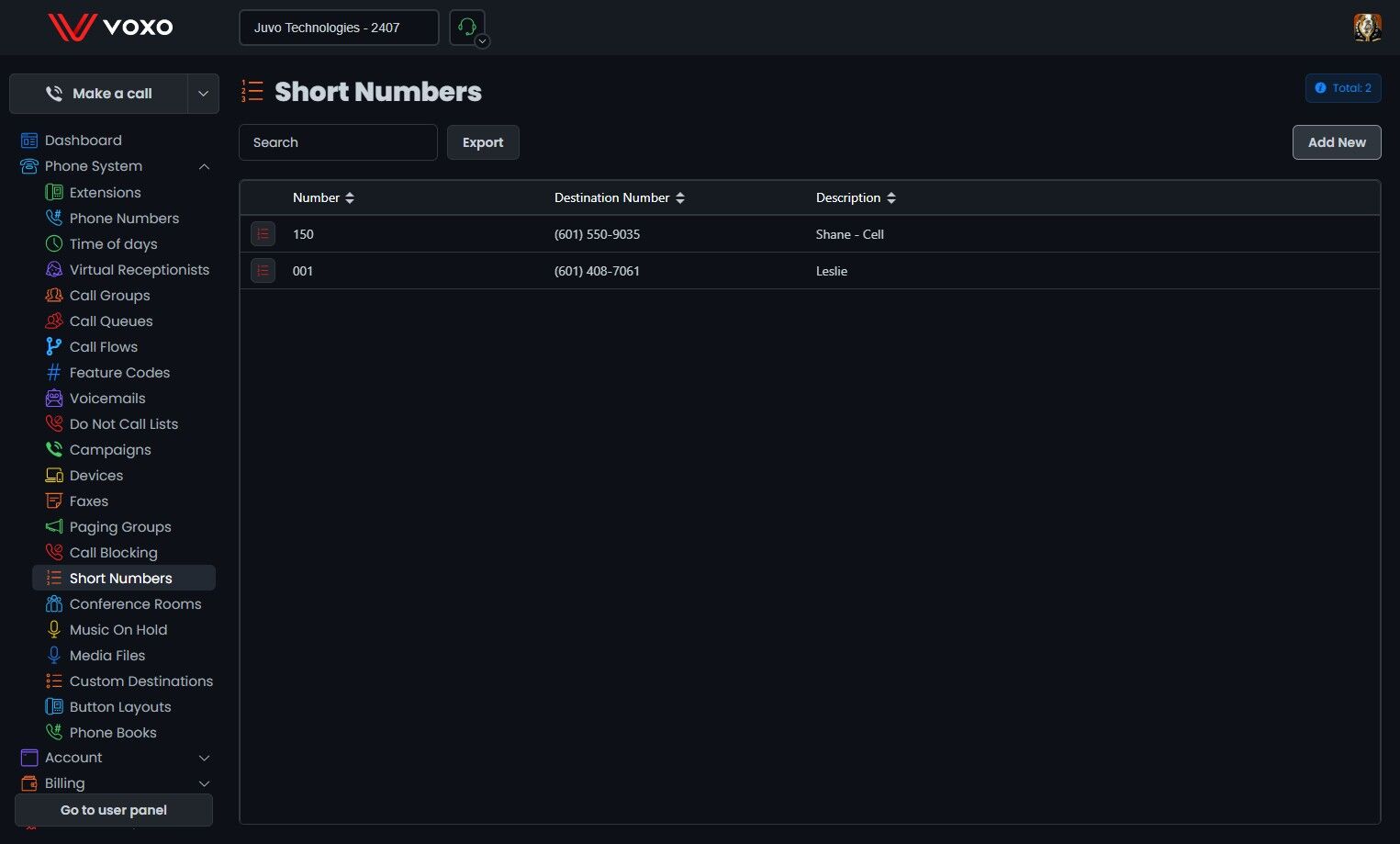
Task: Open Extensions from the sidebar
Action: (105, 192)
